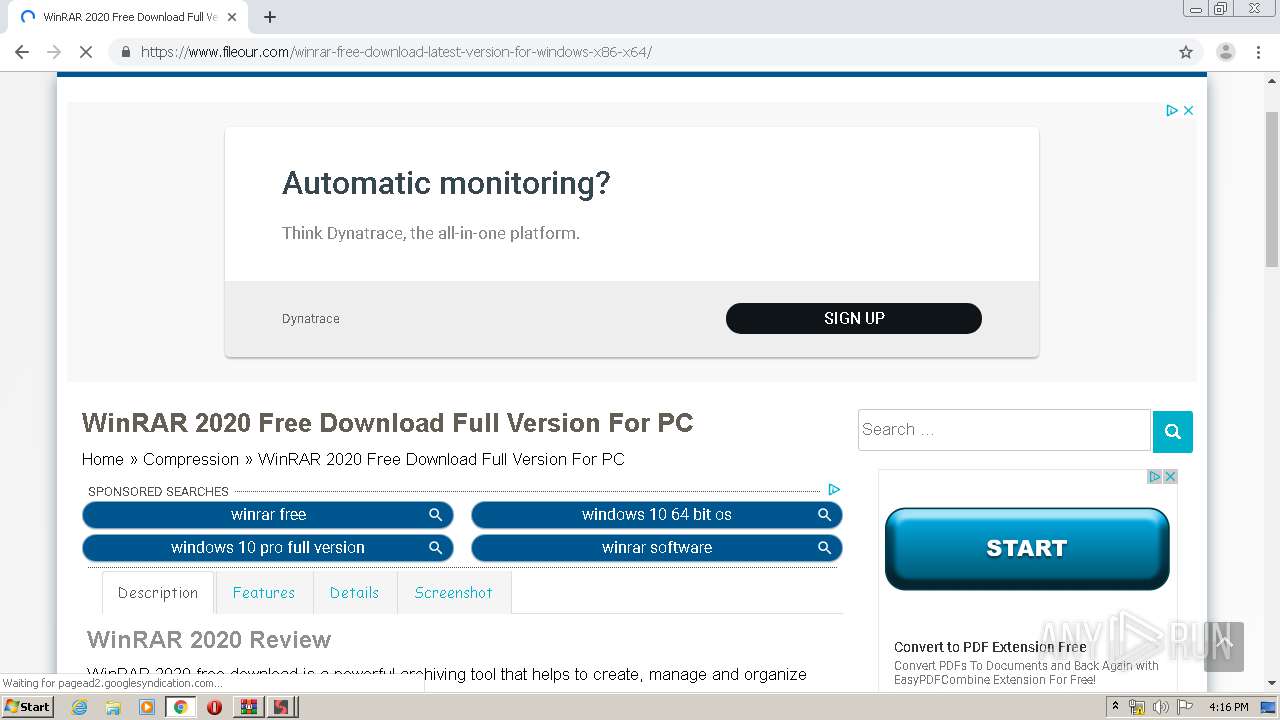Click the Chrome taskbar button
This screenshot has width=1280, height=720.
coord(181,707)
